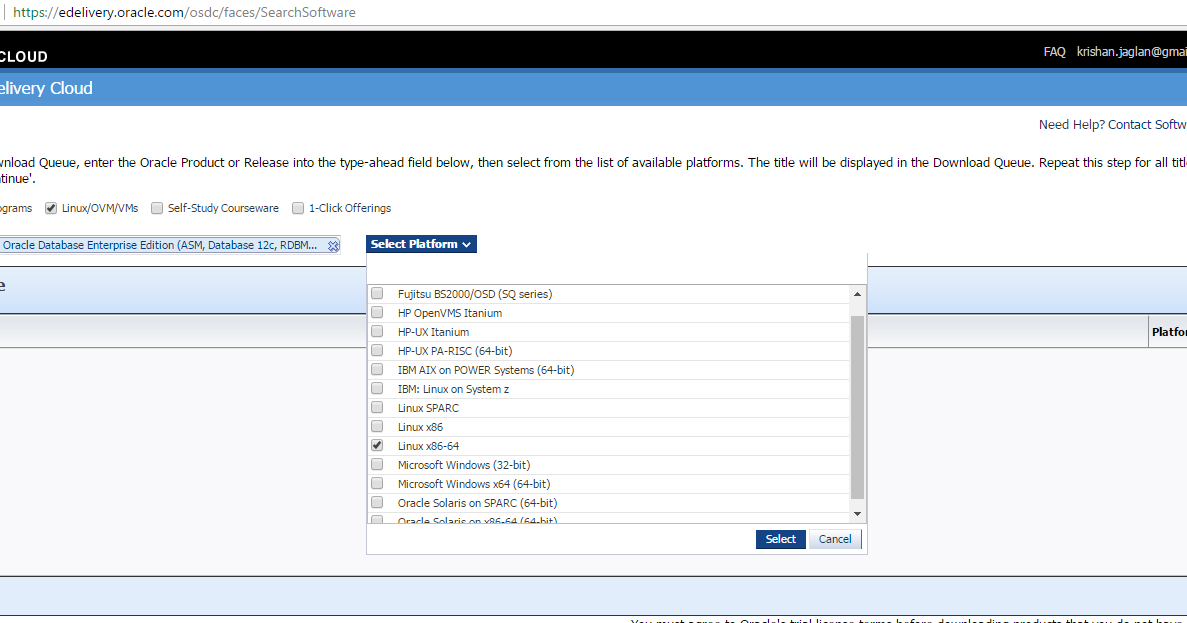Check HP OpenVMS Itanium platform

[x=377, y=313]
